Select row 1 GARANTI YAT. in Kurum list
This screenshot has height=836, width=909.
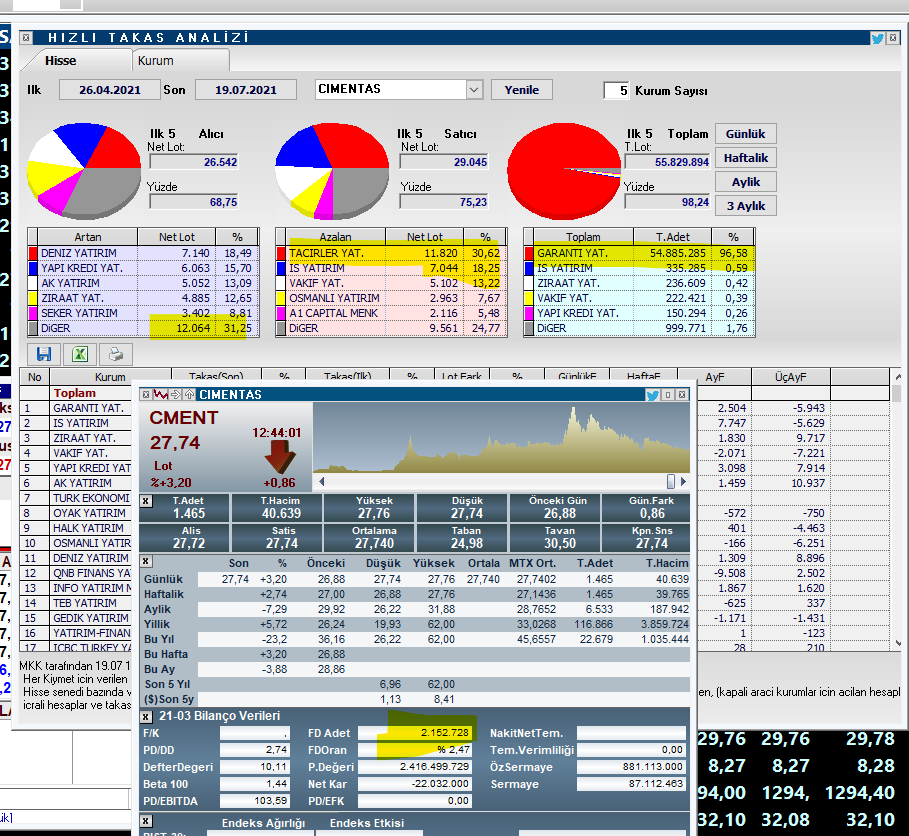click(76, 408)
